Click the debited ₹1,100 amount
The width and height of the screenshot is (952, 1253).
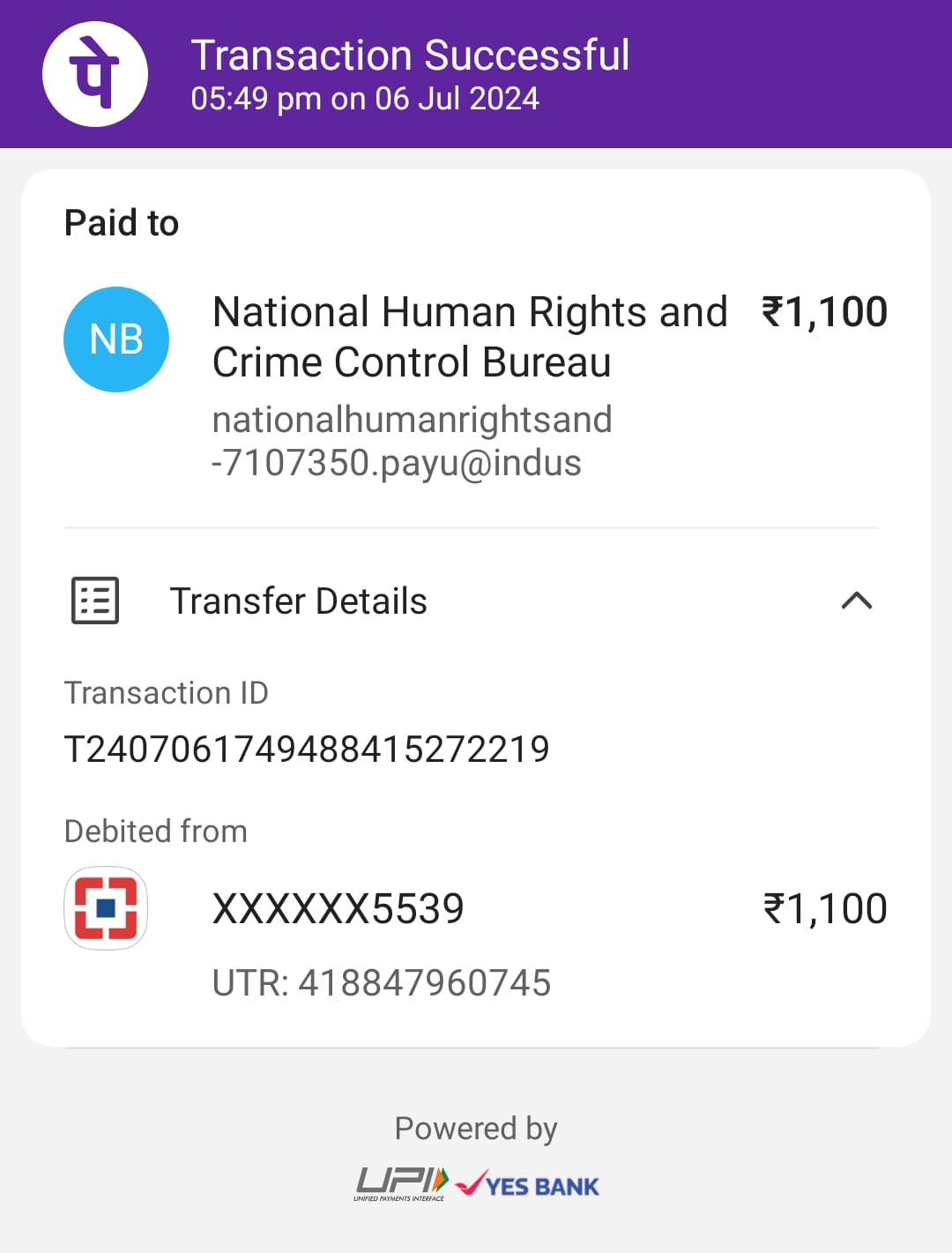tap(824, 909)
